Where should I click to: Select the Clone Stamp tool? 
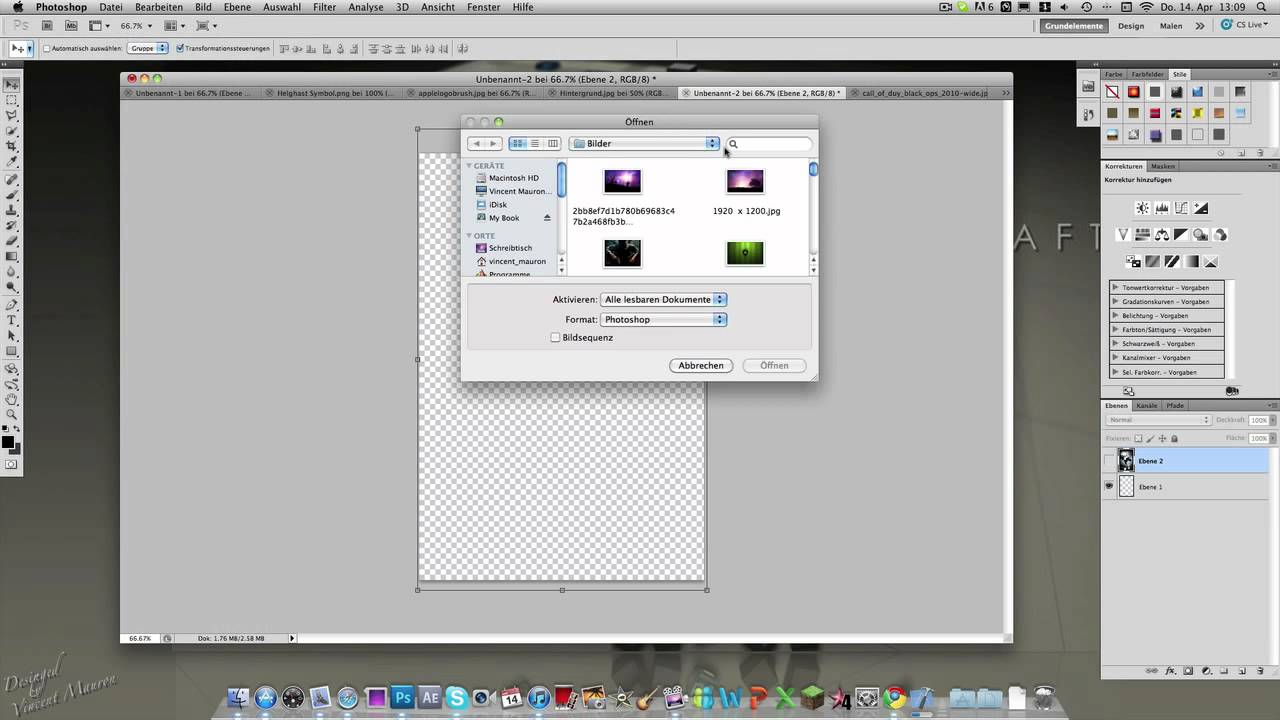point(12,210)
